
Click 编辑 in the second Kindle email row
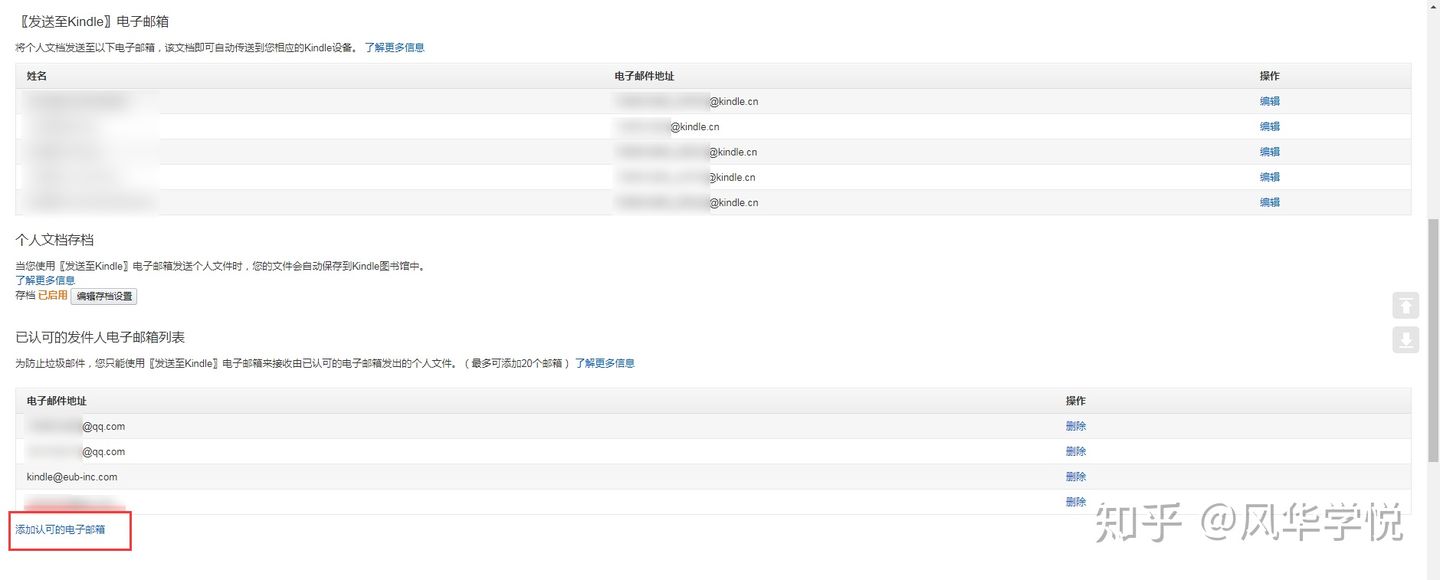[x=1269, y=126]
